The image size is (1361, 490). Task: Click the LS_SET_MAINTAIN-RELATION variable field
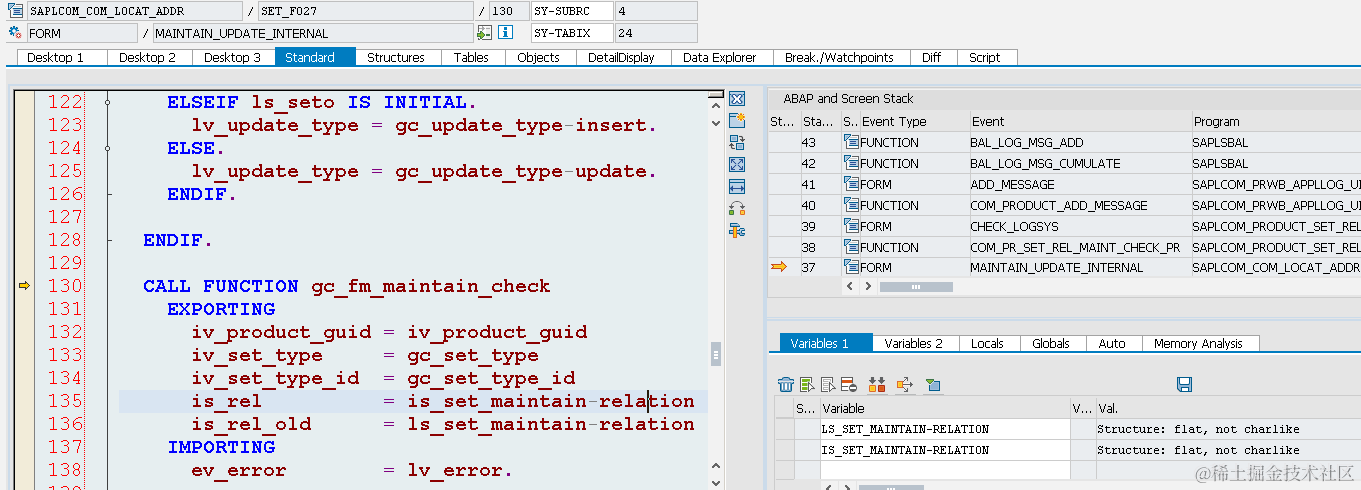point(944,429)
